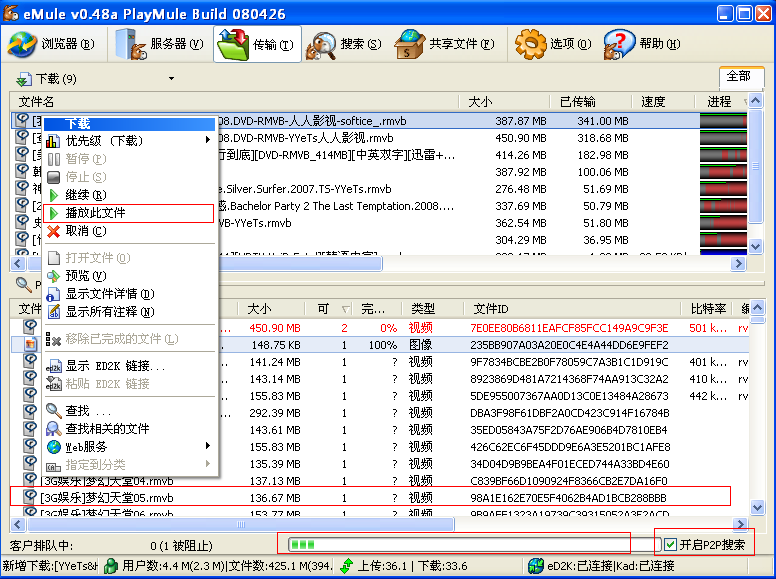Choose 继续 (R) in the context menu

pyautogui.click(x=130, y=195)
